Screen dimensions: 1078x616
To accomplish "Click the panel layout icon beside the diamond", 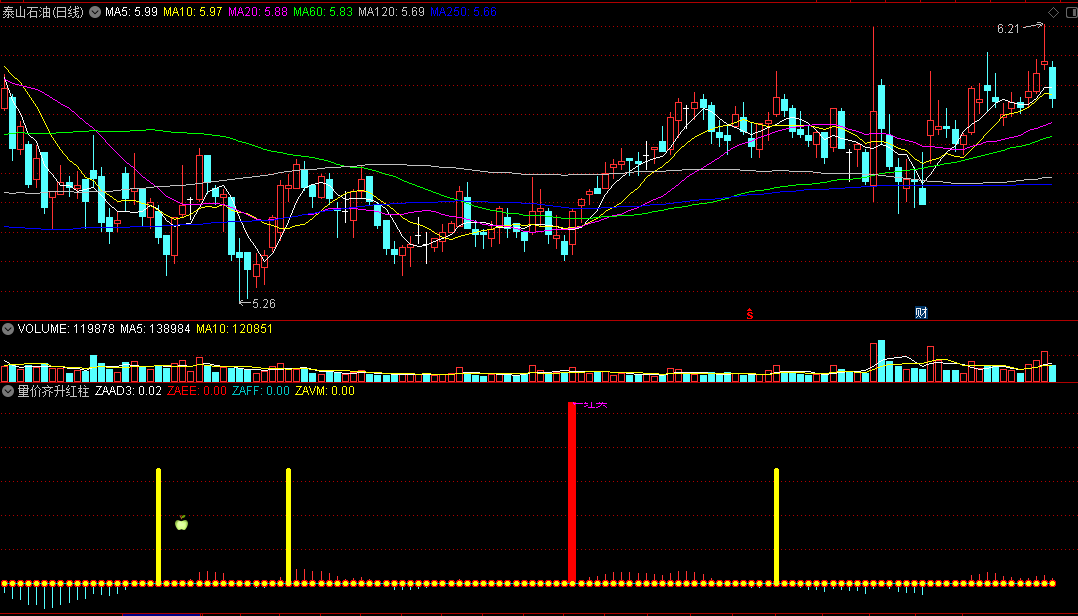I will [1072, 12].
